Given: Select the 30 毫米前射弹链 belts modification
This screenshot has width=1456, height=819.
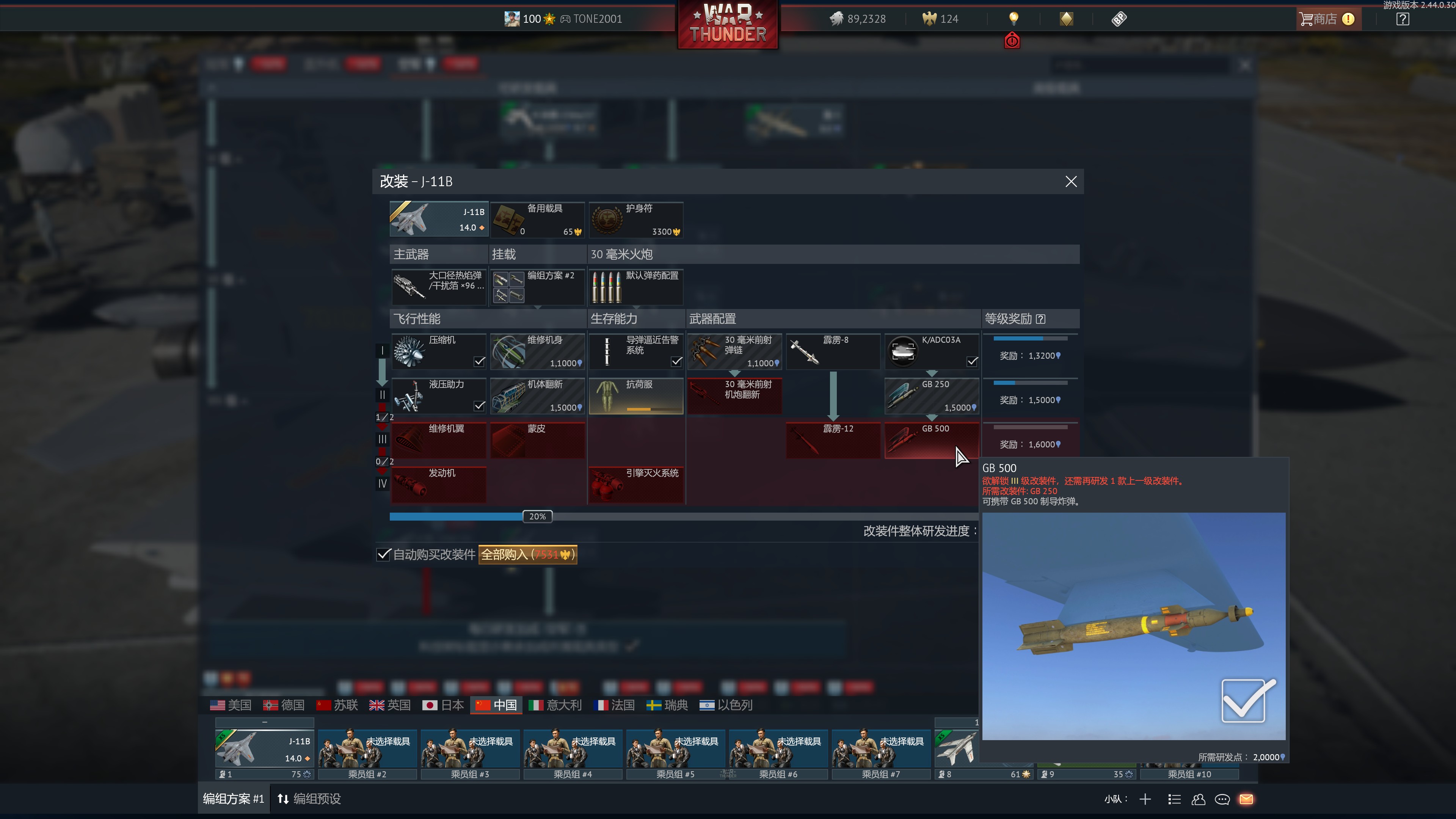Looking at the screenshot, I should click(734, 351).
